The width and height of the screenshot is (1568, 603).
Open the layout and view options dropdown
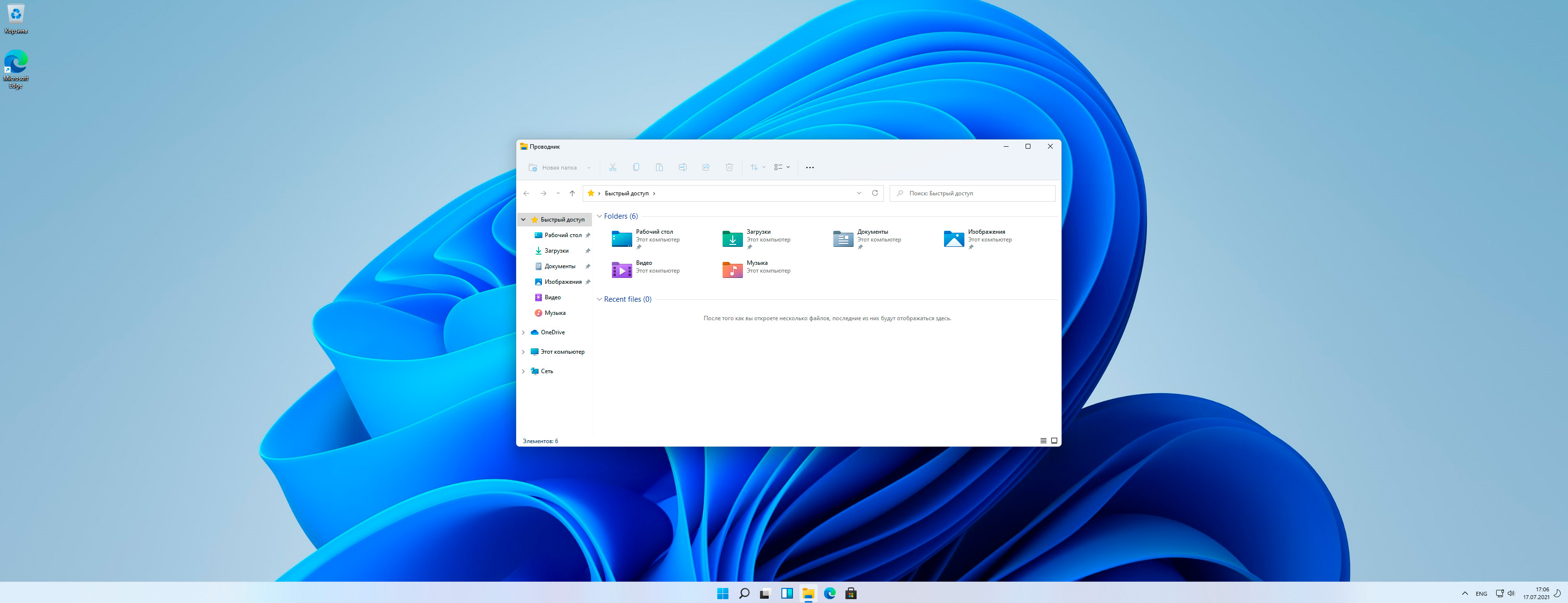click(781, 168)
